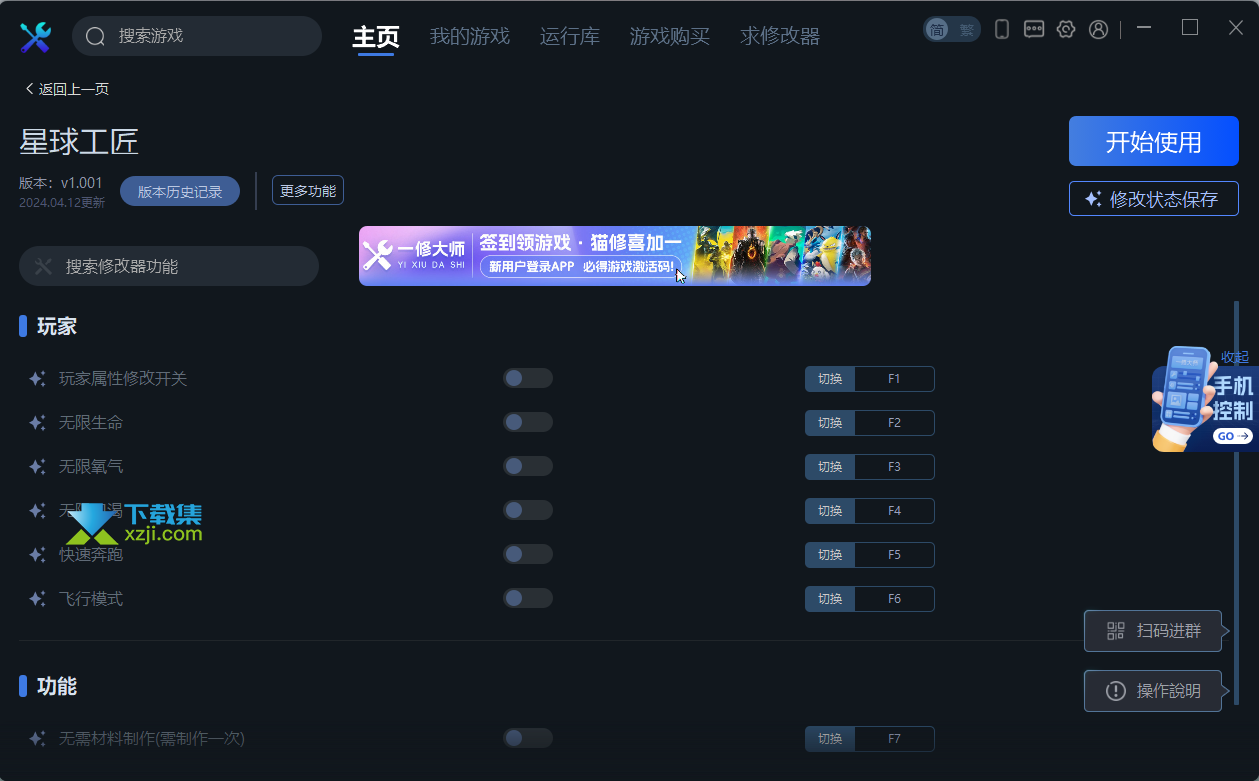Open 版本历史记录 button
The image size is (1259, 781).
point(180,191)
